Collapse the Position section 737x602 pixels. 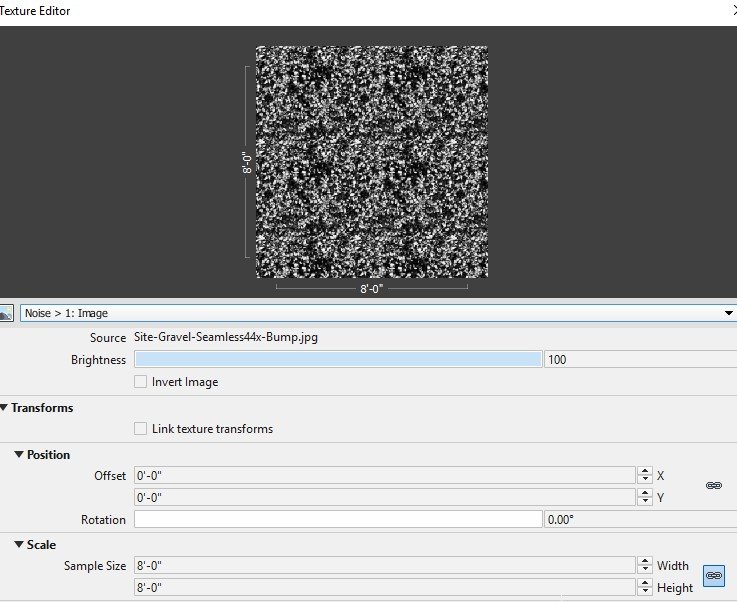[x=20, y=455]
